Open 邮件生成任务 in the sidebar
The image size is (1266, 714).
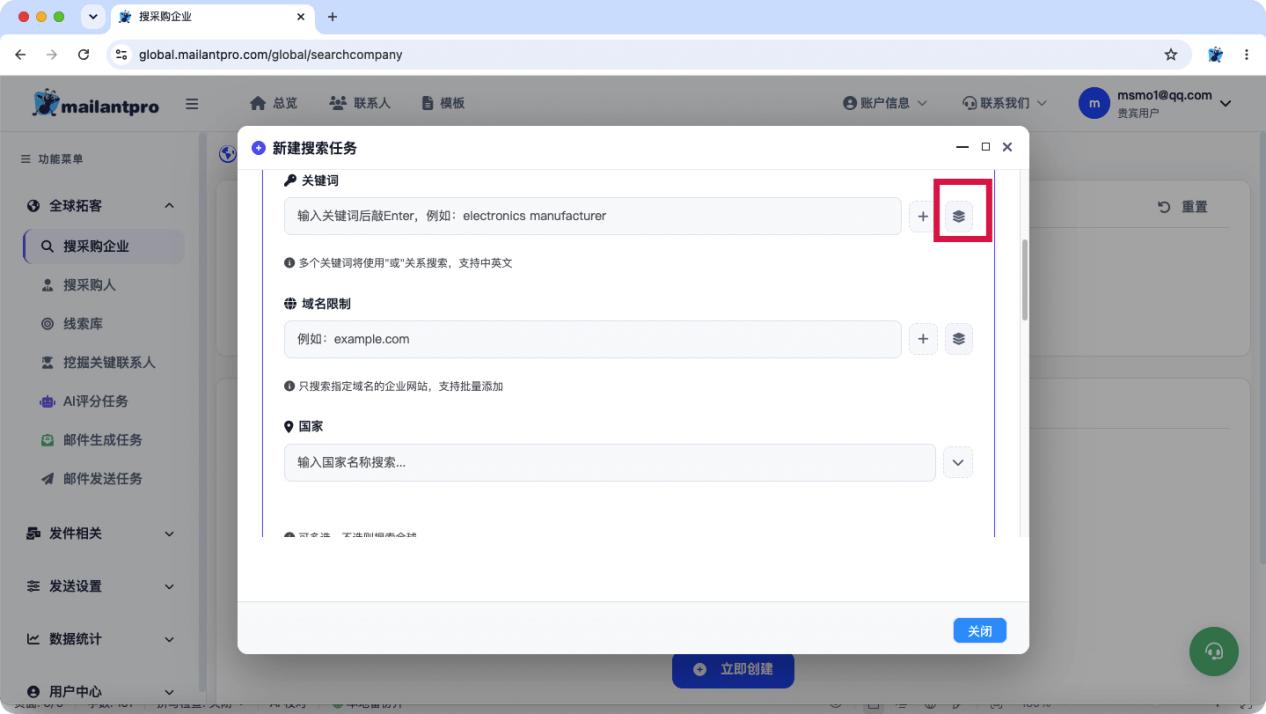coord(103,440)
